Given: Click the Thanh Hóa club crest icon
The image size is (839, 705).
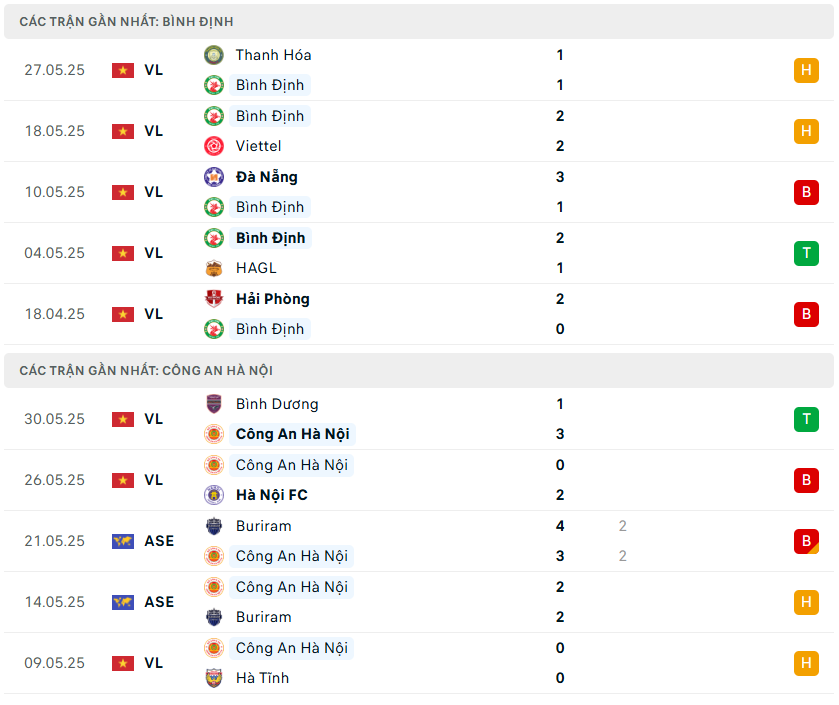Looking at the screenshot, I should pyautogui.click(x=214, y=55).
